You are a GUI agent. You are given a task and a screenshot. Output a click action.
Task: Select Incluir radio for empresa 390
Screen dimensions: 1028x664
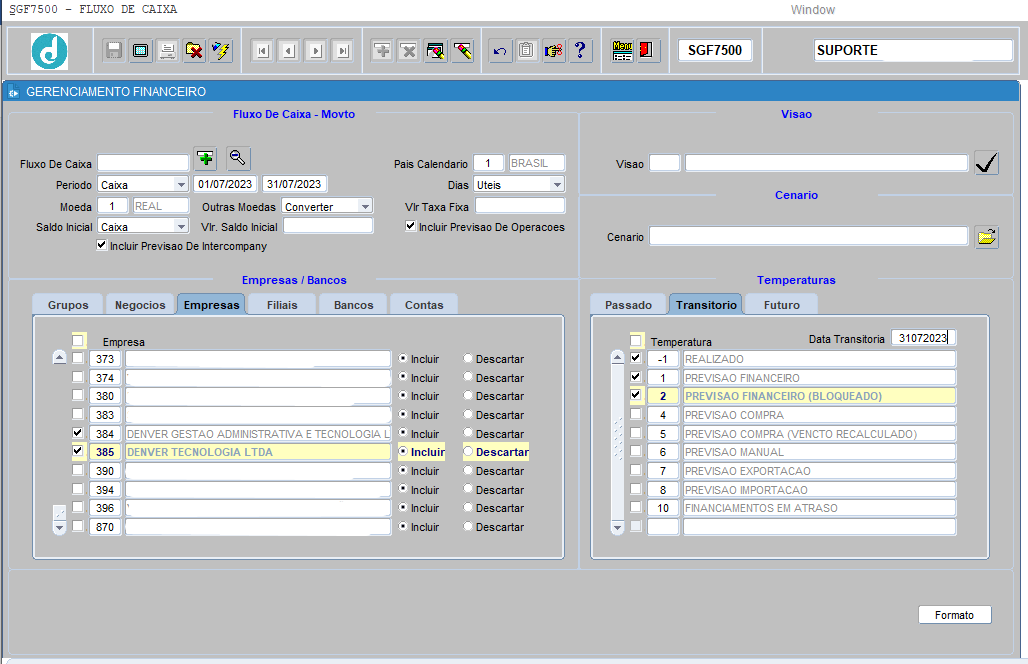[403, 470]
